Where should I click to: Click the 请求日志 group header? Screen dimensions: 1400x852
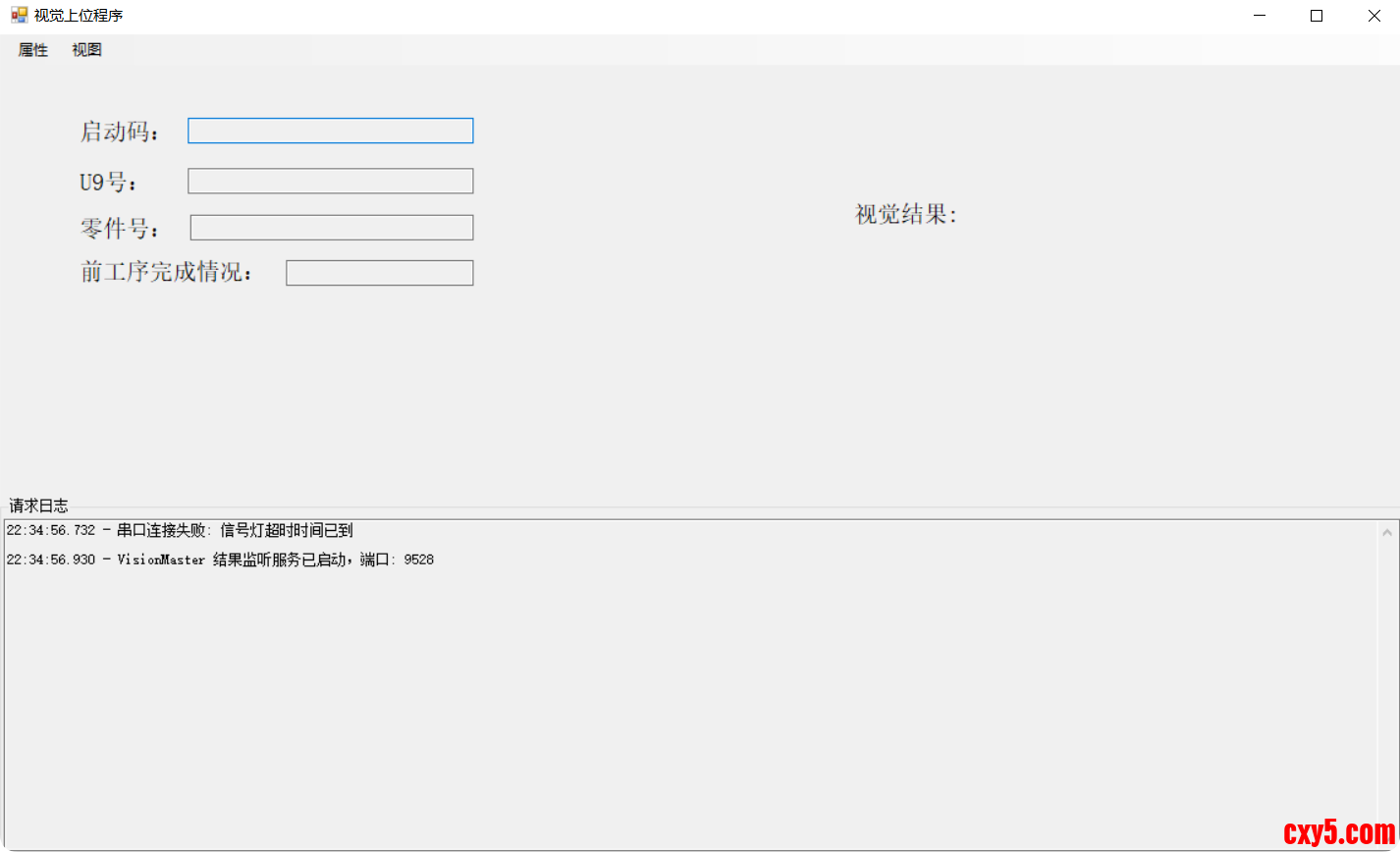point(39,506)
